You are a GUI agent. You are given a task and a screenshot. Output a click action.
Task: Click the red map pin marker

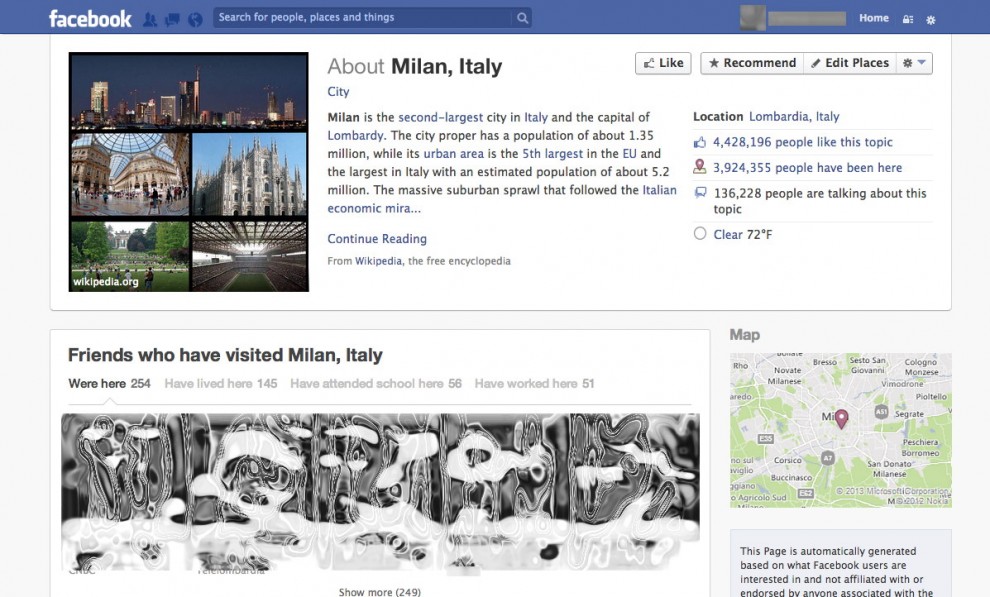841,418
